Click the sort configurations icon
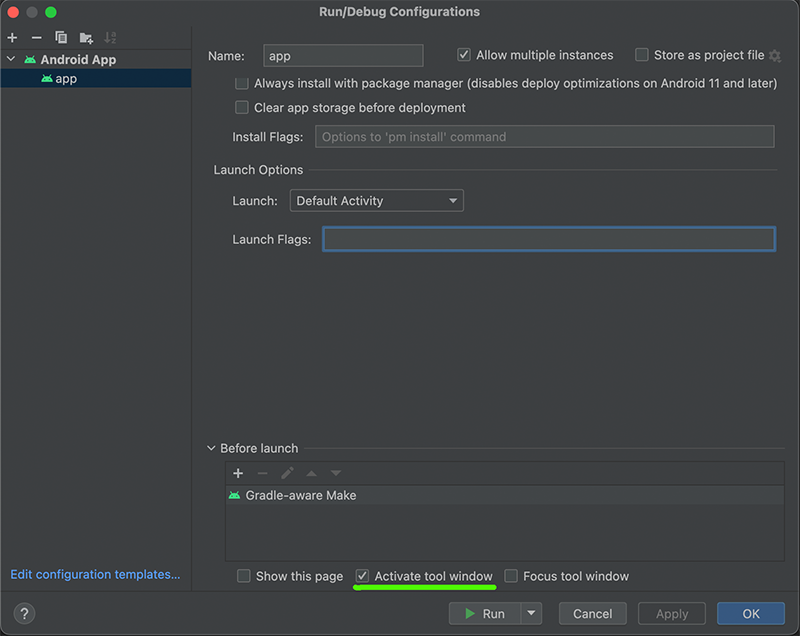This screenshot has height=636, width=800. click(x=110, y=38)
